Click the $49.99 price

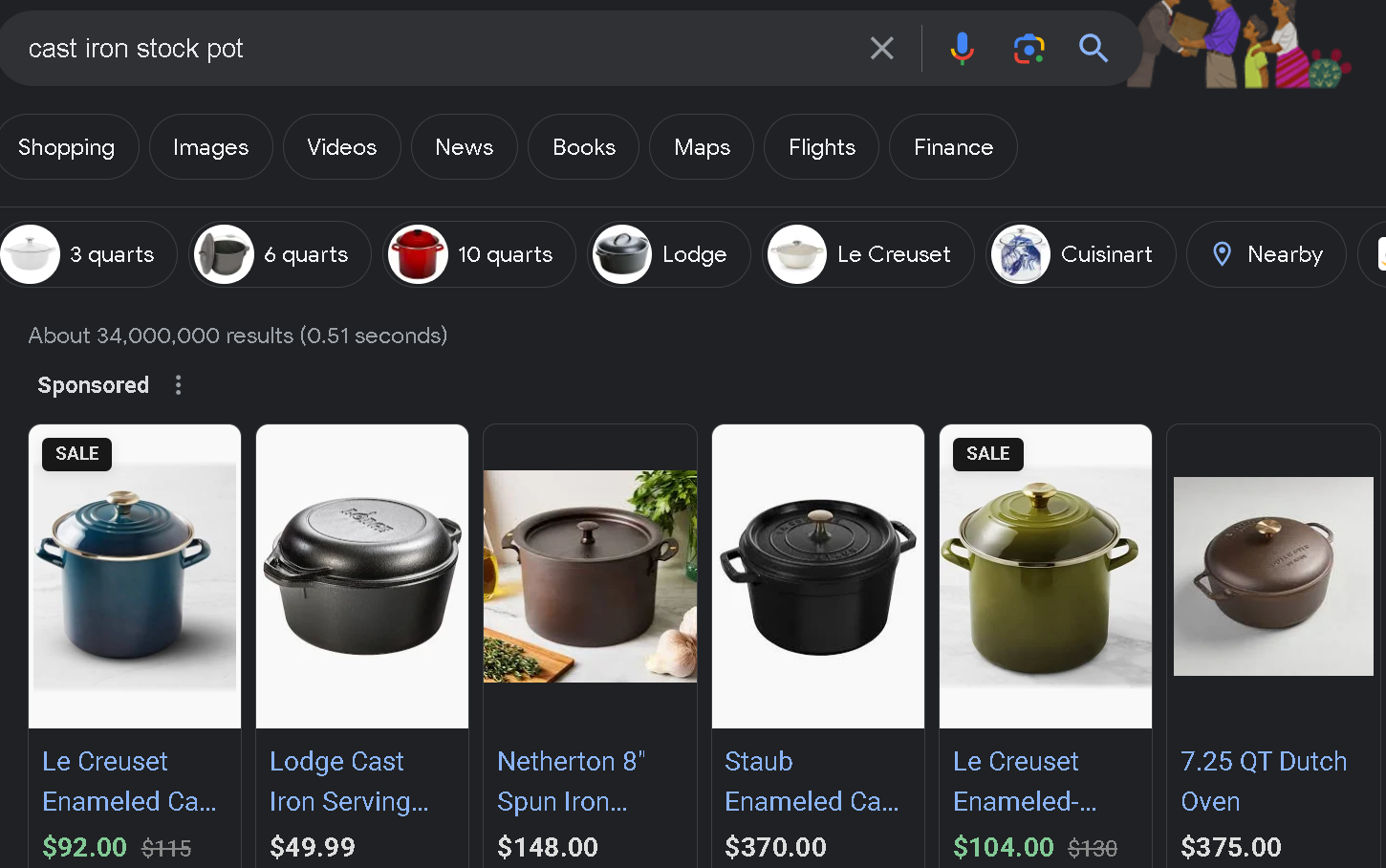tap(313, 847)
